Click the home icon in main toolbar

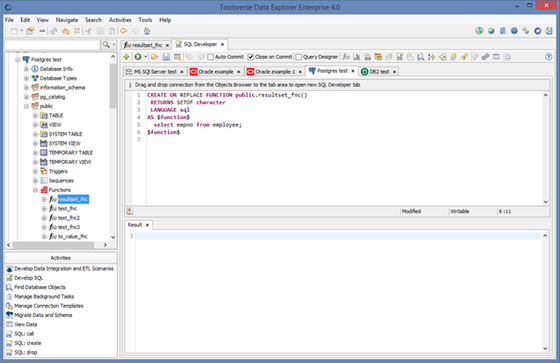(x=147, y=31)
